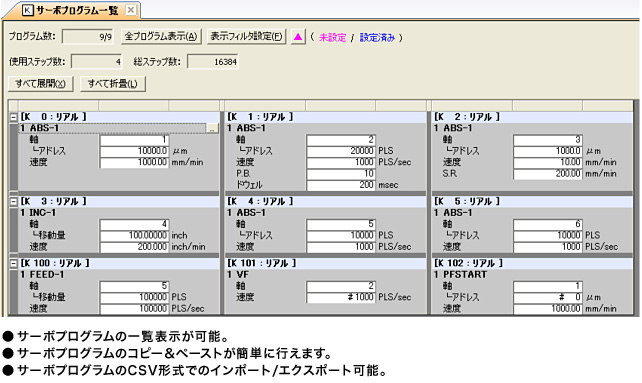Click すべて折畳(L) button

pyautogui.click(x=113, y=84)
